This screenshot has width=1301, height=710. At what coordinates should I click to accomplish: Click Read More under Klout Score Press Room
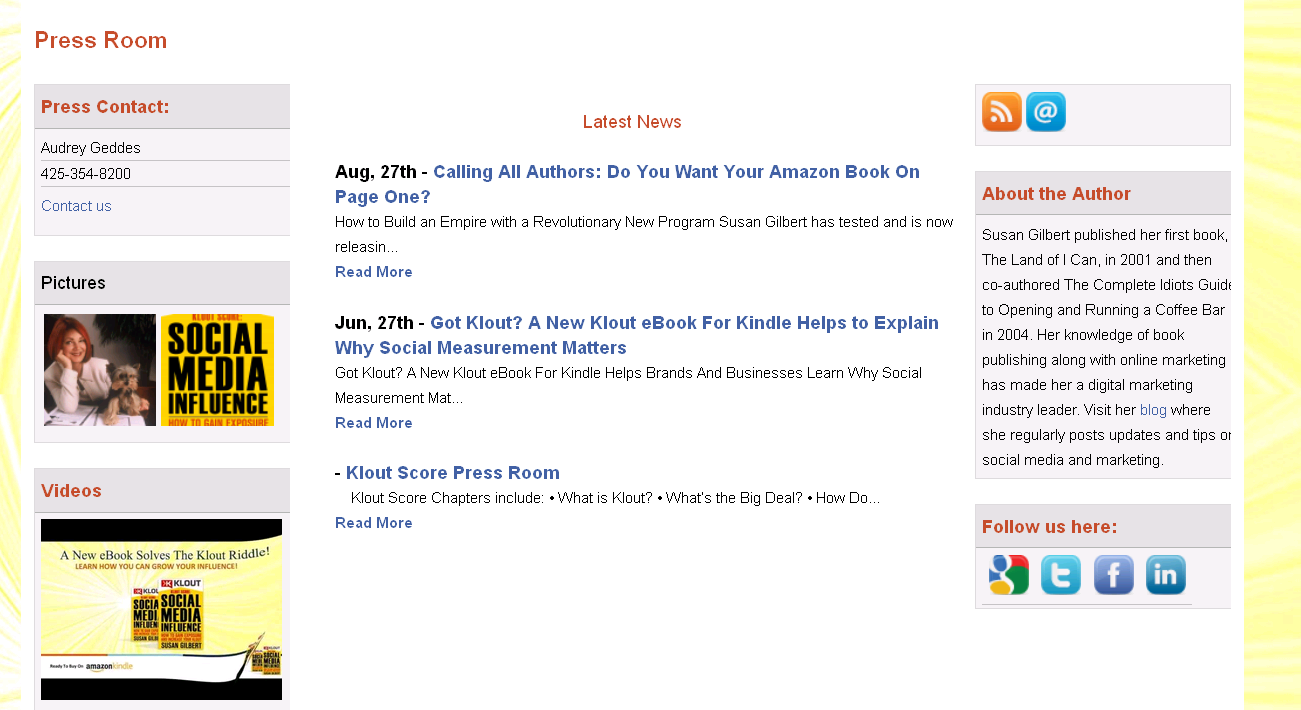click(373, 523)
